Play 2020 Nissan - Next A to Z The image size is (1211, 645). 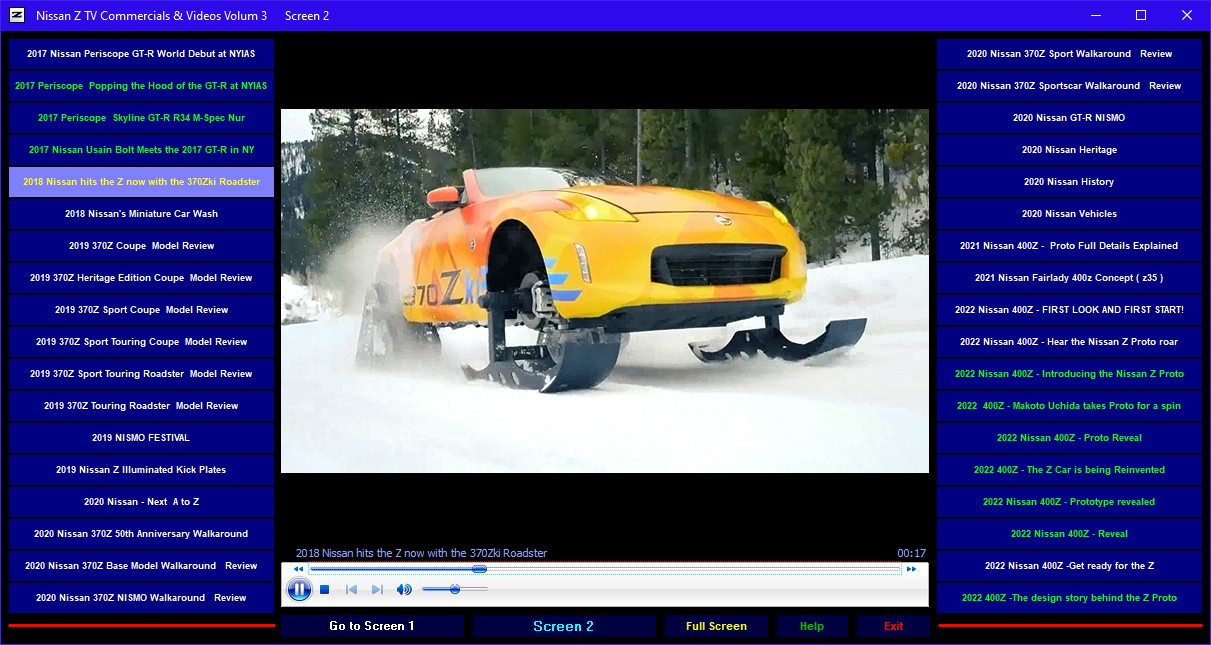(141, 502)
